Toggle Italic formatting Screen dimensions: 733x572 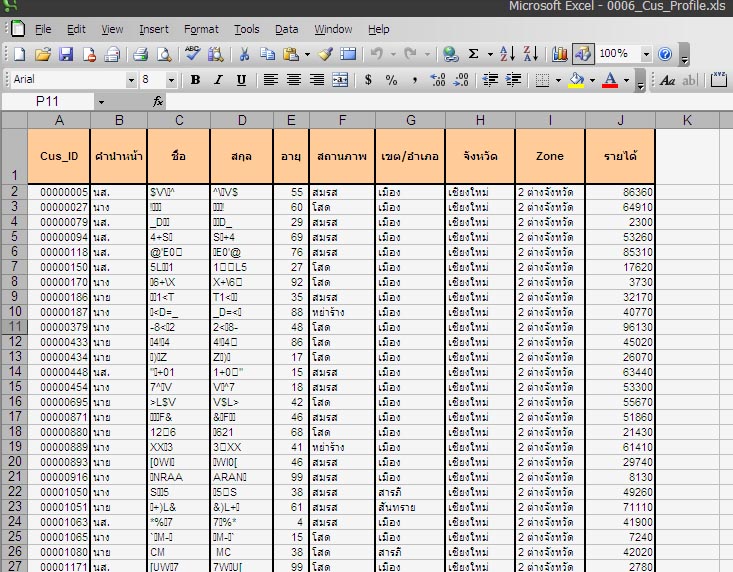coord(218,80)
